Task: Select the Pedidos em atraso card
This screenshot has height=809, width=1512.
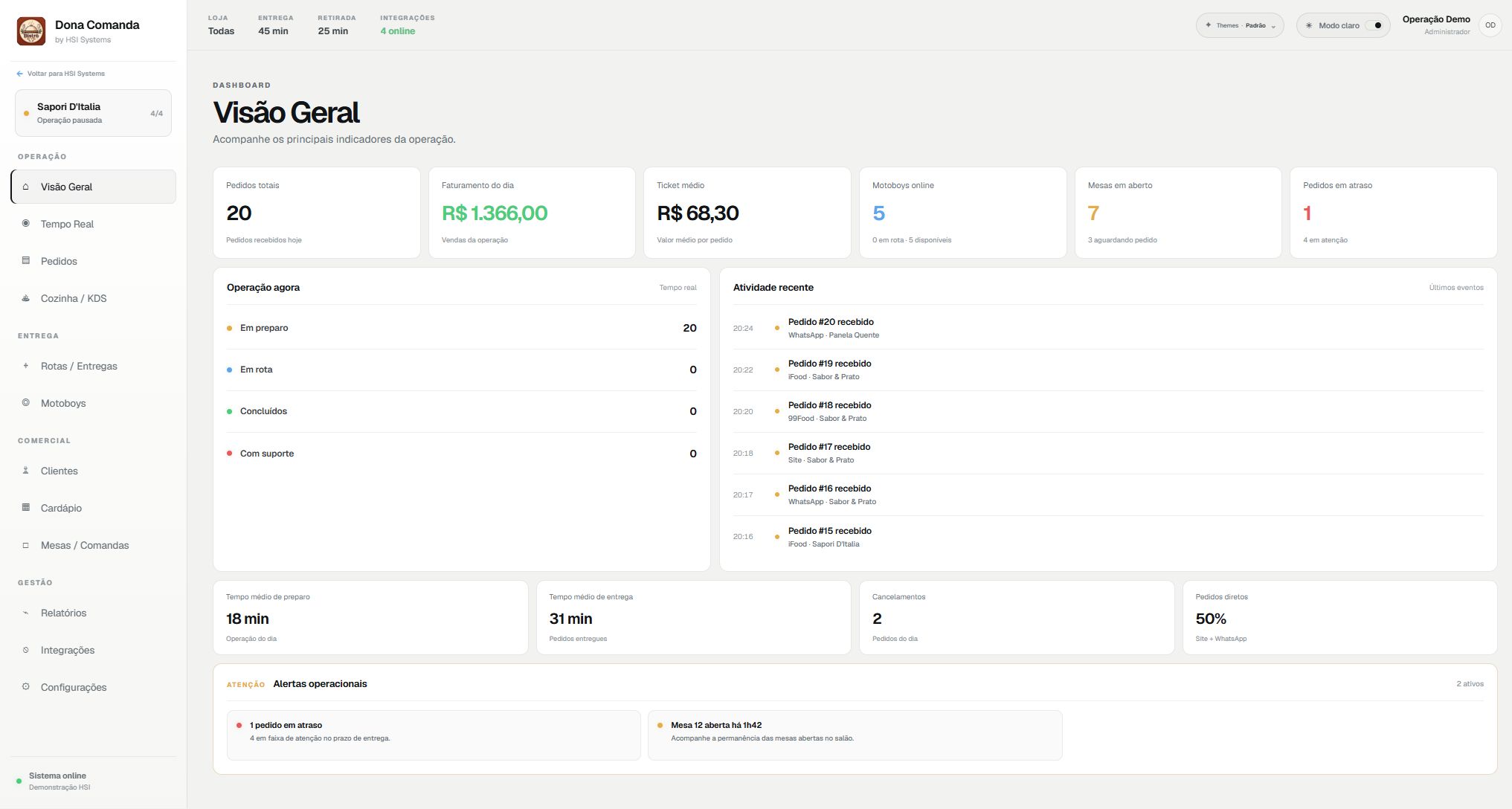Action: (1393, 213)
